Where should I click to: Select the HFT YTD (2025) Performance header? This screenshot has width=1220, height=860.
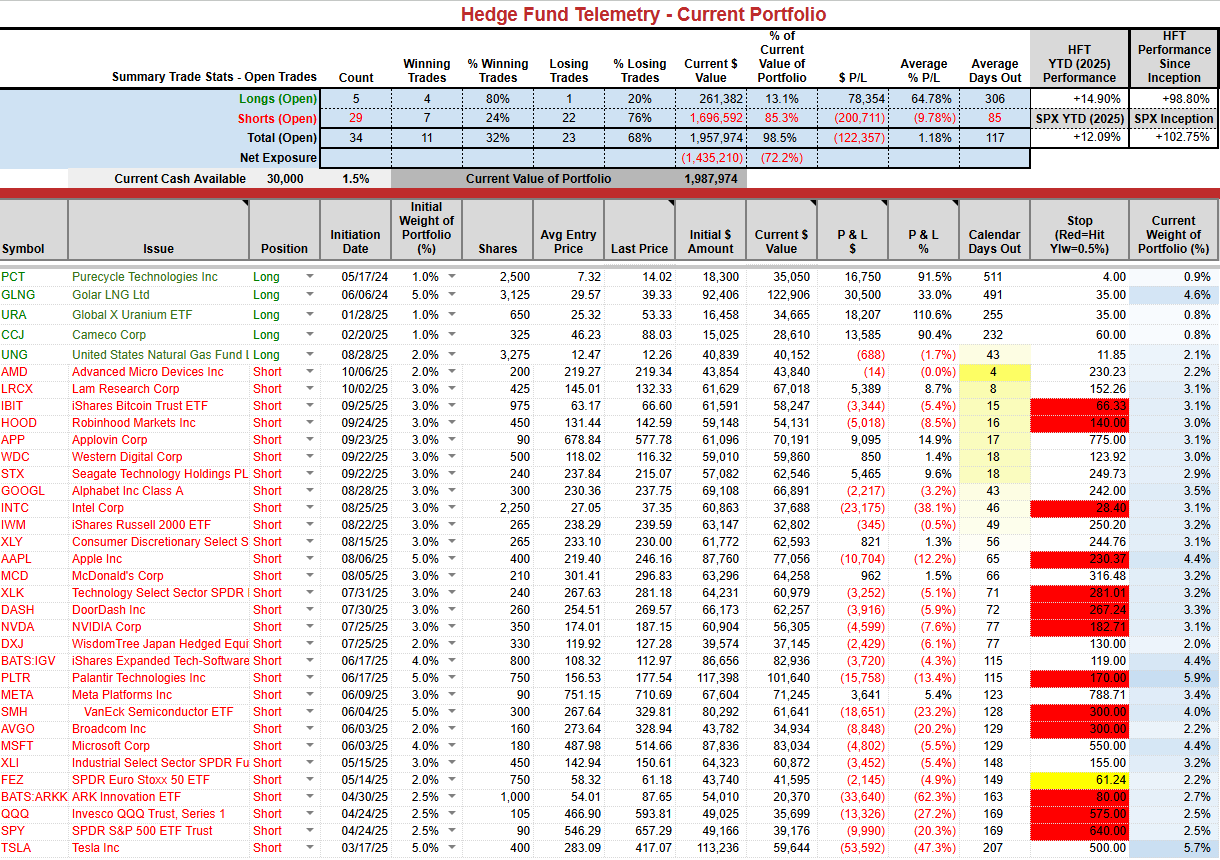coord(1079,63)
